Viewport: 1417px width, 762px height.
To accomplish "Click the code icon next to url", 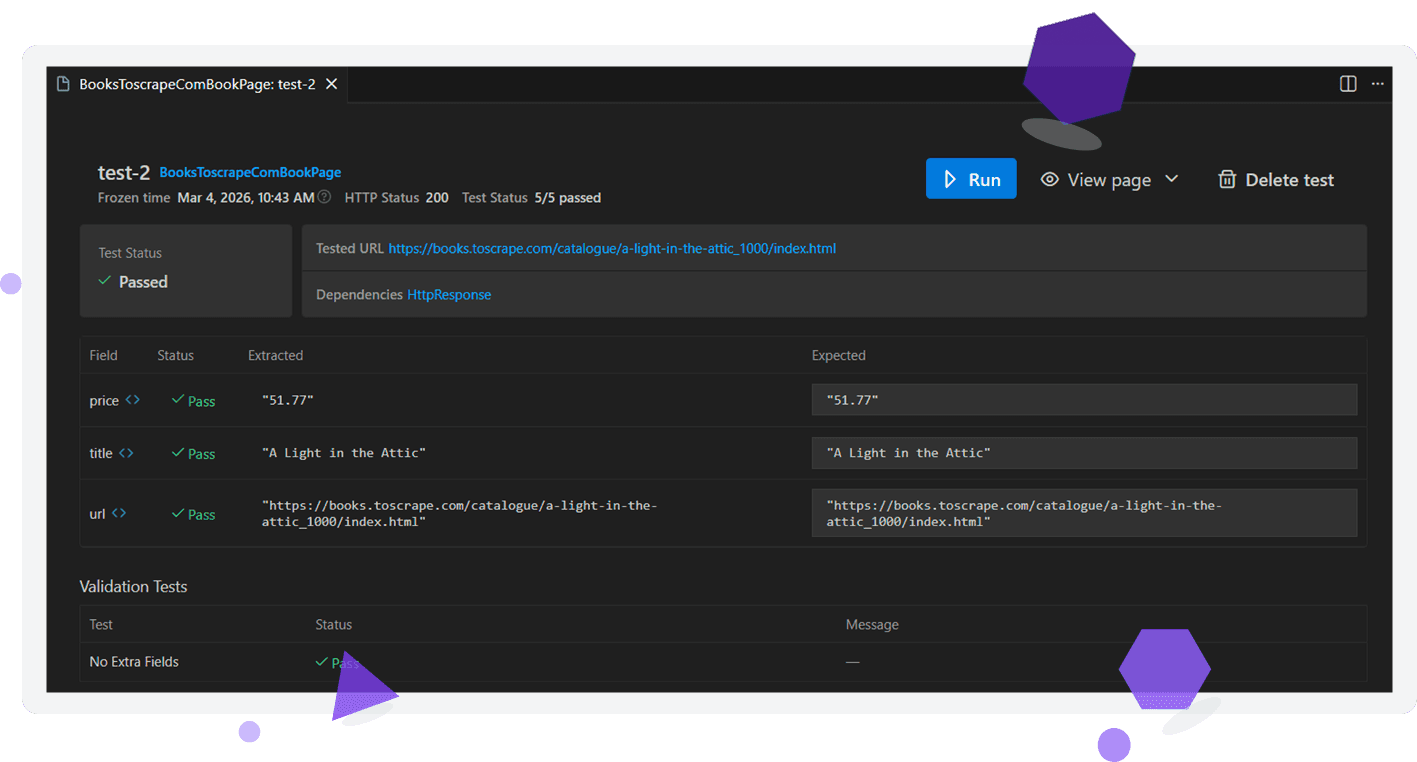I will tap(118, 513).
